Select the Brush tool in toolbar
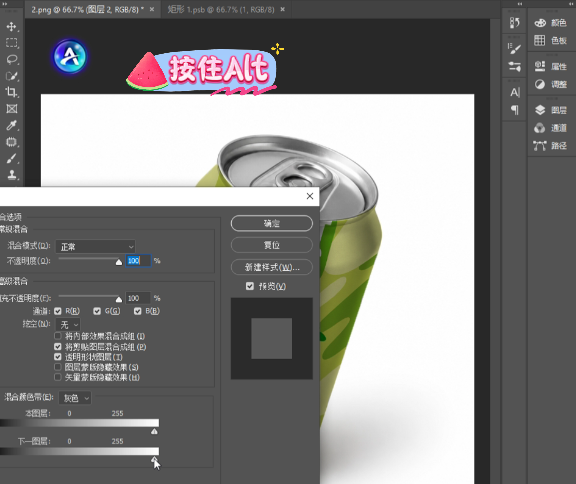 (x=11, y=158)
